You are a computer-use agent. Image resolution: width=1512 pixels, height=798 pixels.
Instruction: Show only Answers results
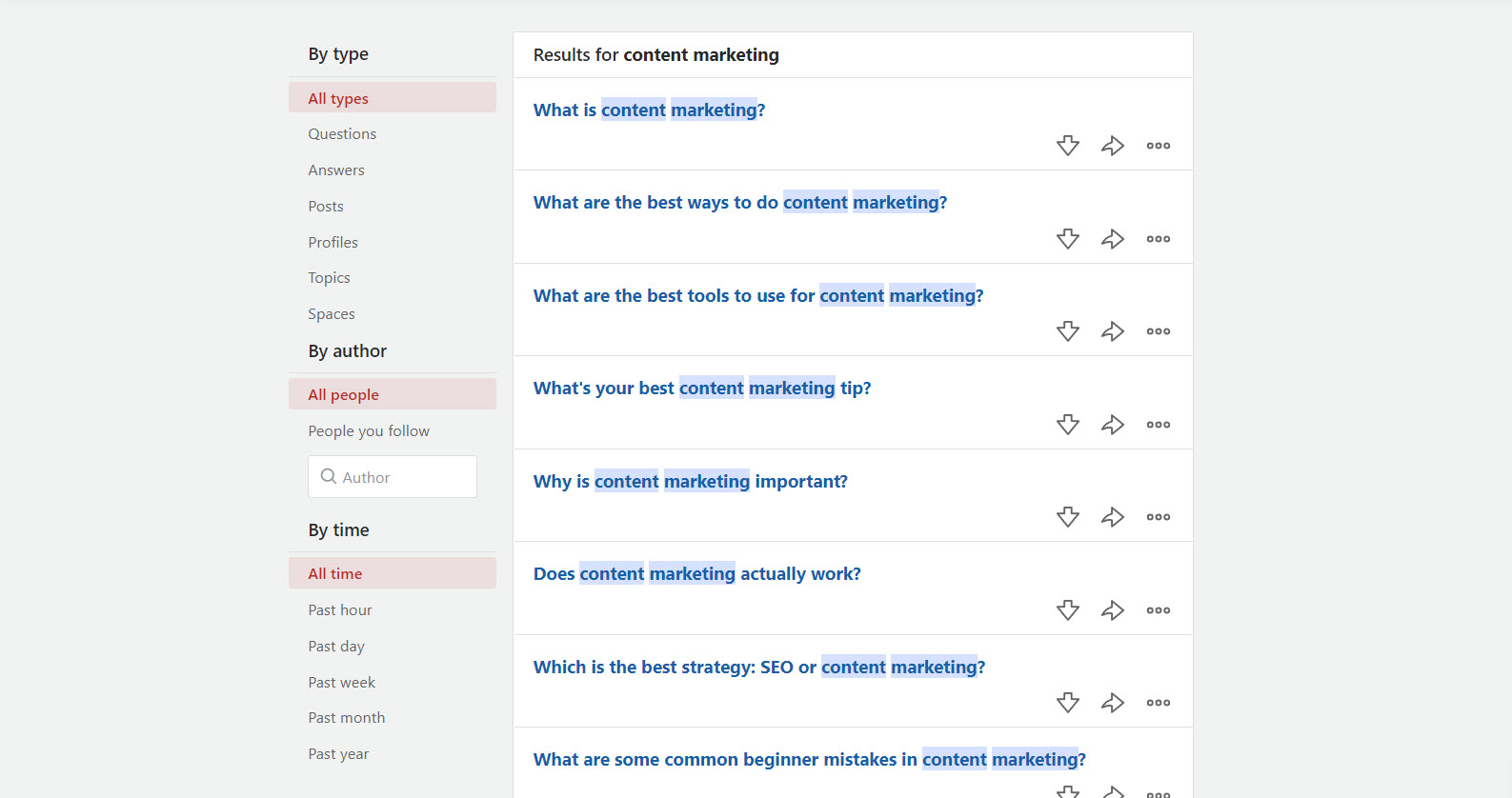(x=336, y=170)
